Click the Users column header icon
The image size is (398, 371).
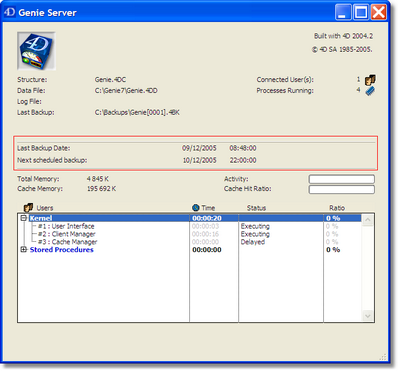pos(28,208)
